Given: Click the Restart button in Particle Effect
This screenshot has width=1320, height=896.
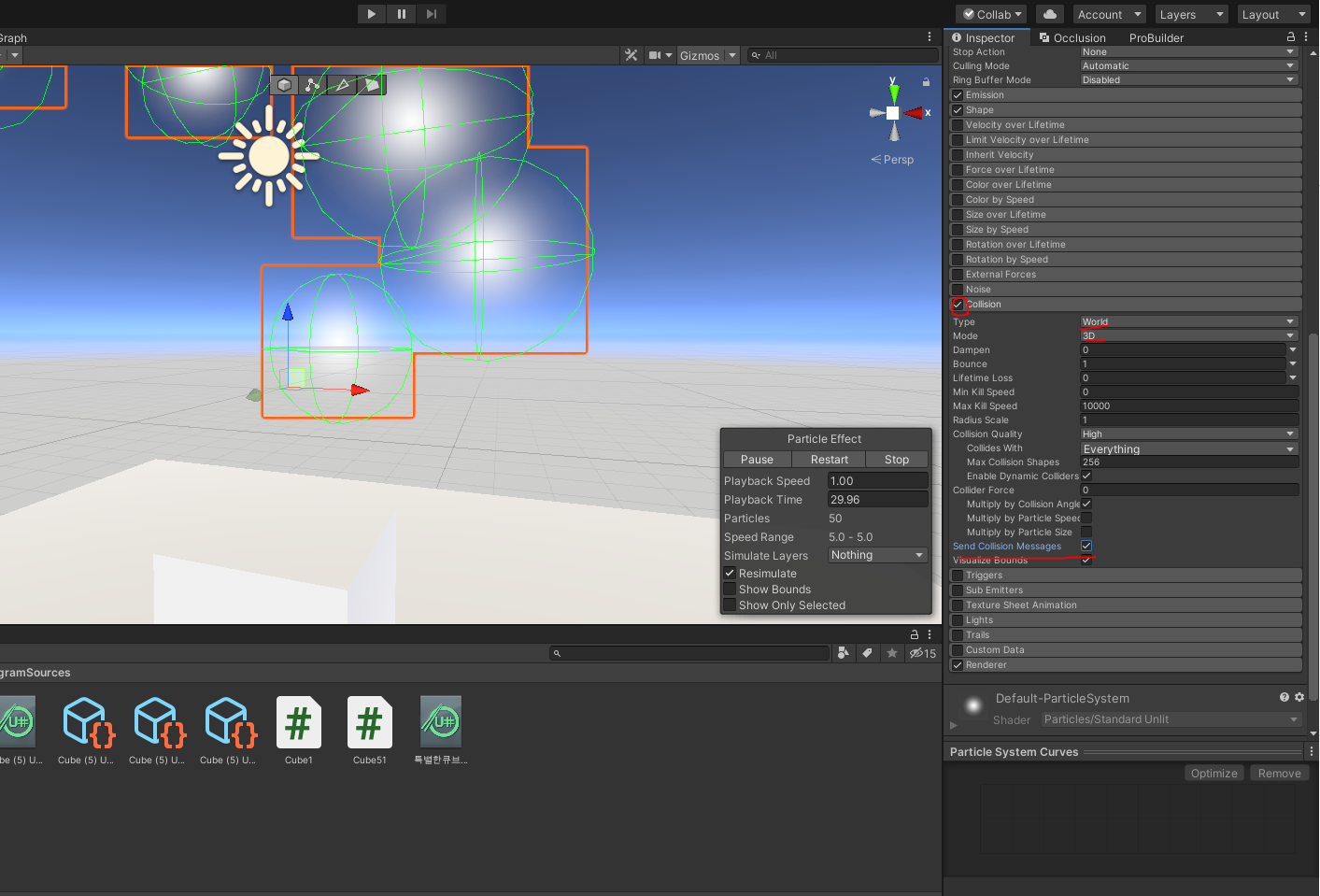Looking at the screenshot, I should [830, 460].
